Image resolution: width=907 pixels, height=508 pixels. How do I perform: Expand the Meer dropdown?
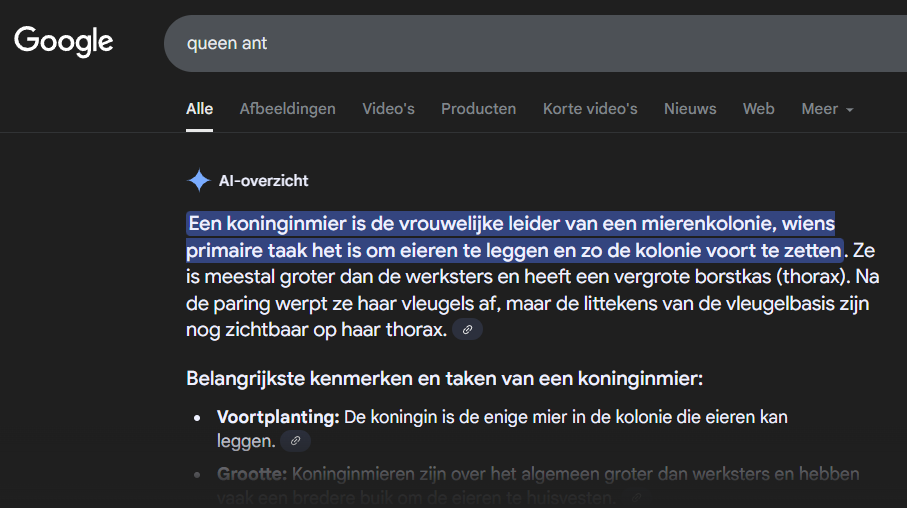pos(827,109)
